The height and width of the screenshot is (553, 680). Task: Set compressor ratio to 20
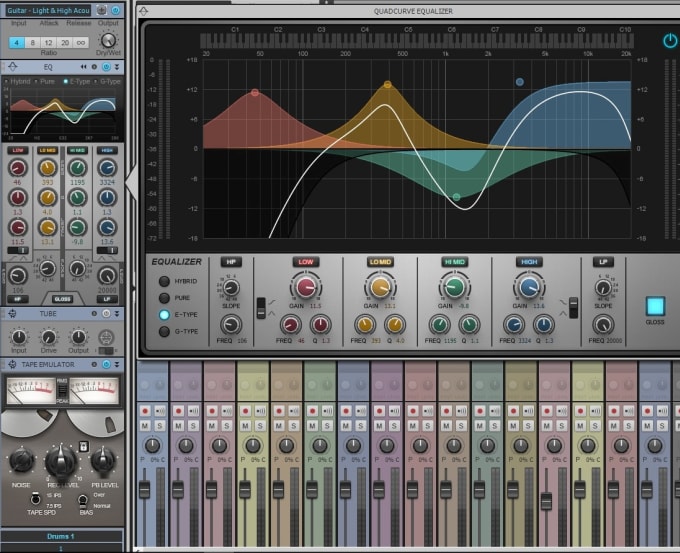click(x=65, y=43)
